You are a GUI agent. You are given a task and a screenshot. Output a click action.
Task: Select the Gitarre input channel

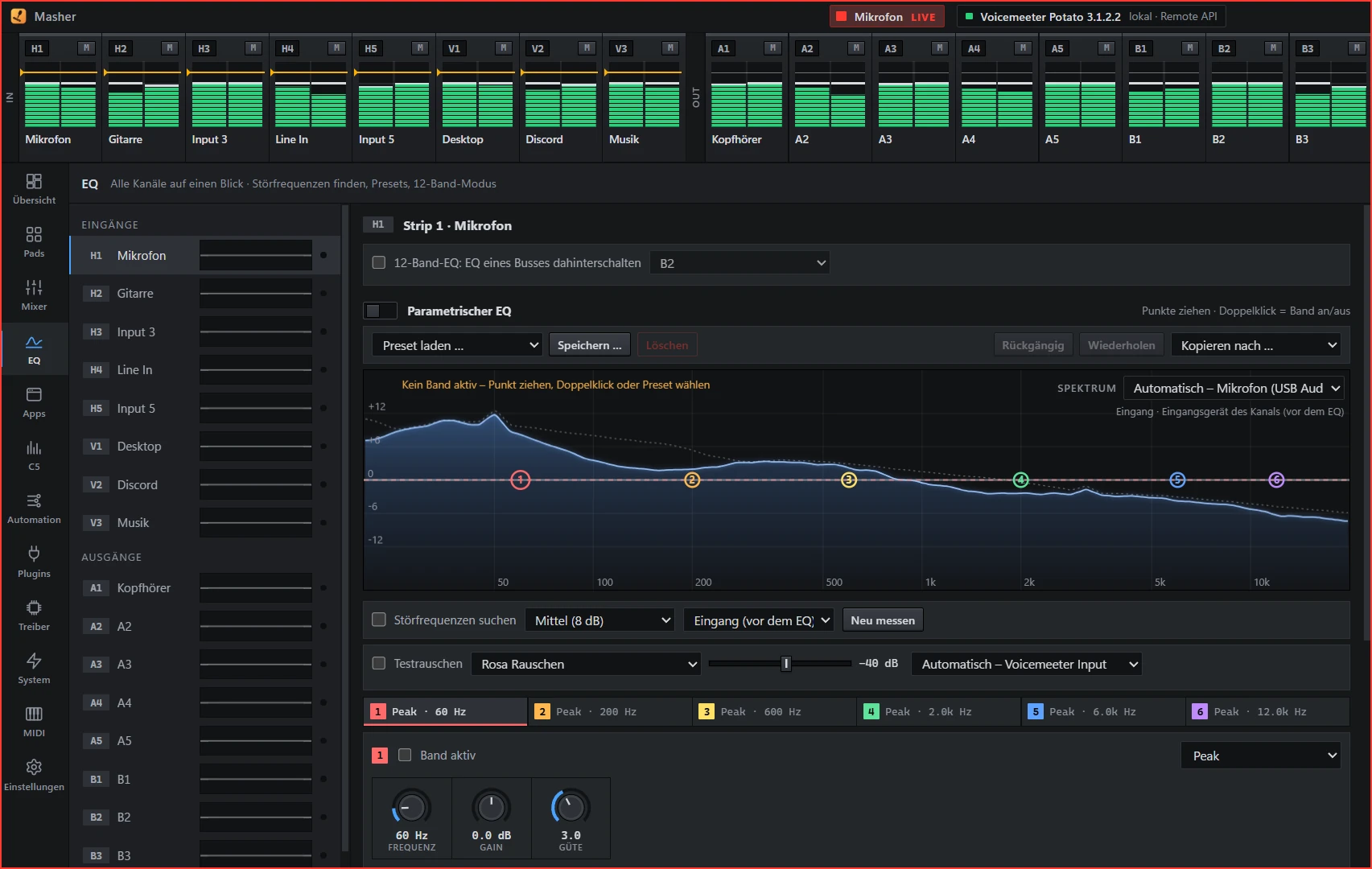205,294
